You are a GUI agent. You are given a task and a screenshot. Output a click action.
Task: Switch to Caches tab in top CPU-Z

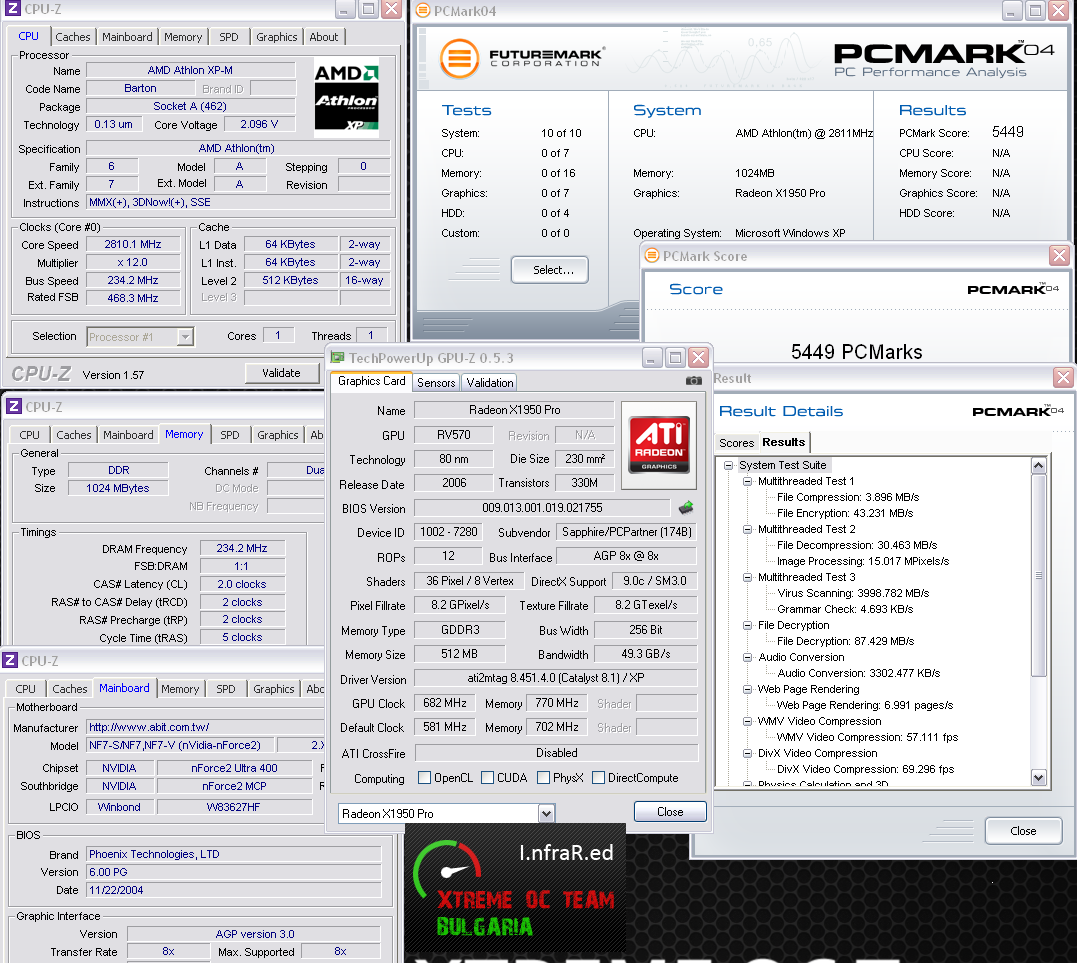coord(73,37)
